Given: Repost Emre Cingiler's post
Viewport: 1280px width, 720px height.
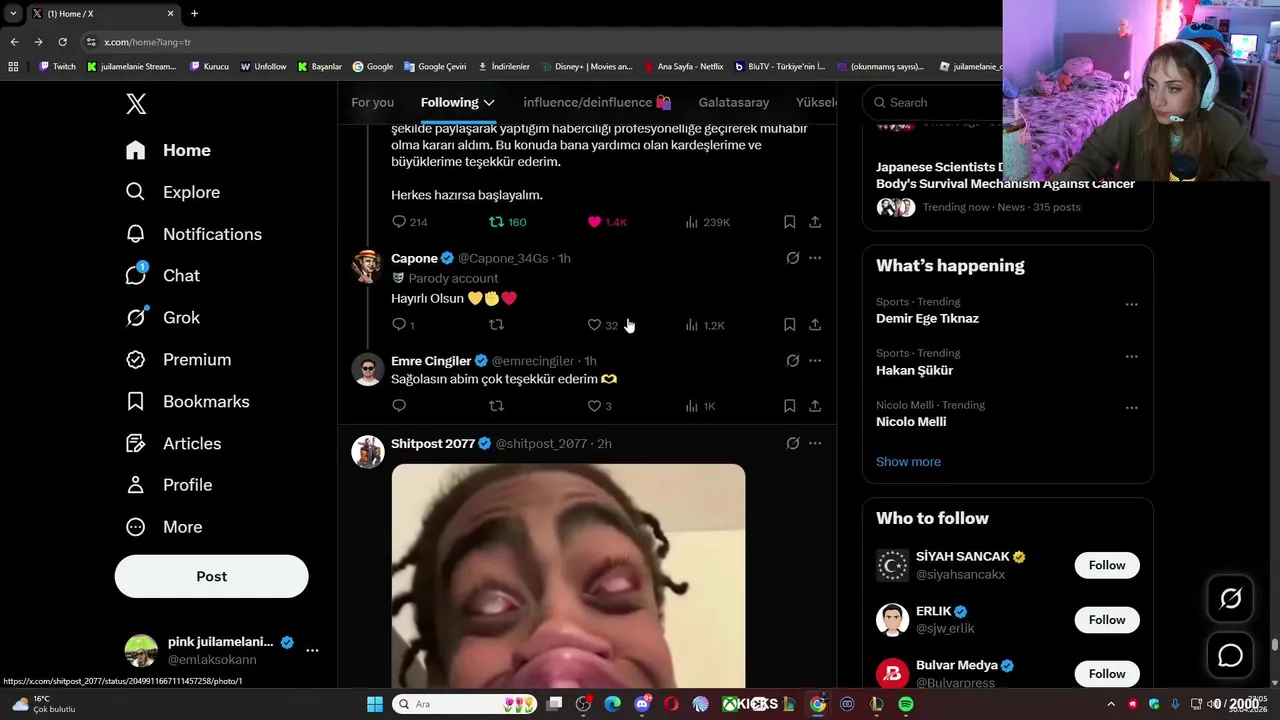Looking at the screenshot, I should point(496,406).
